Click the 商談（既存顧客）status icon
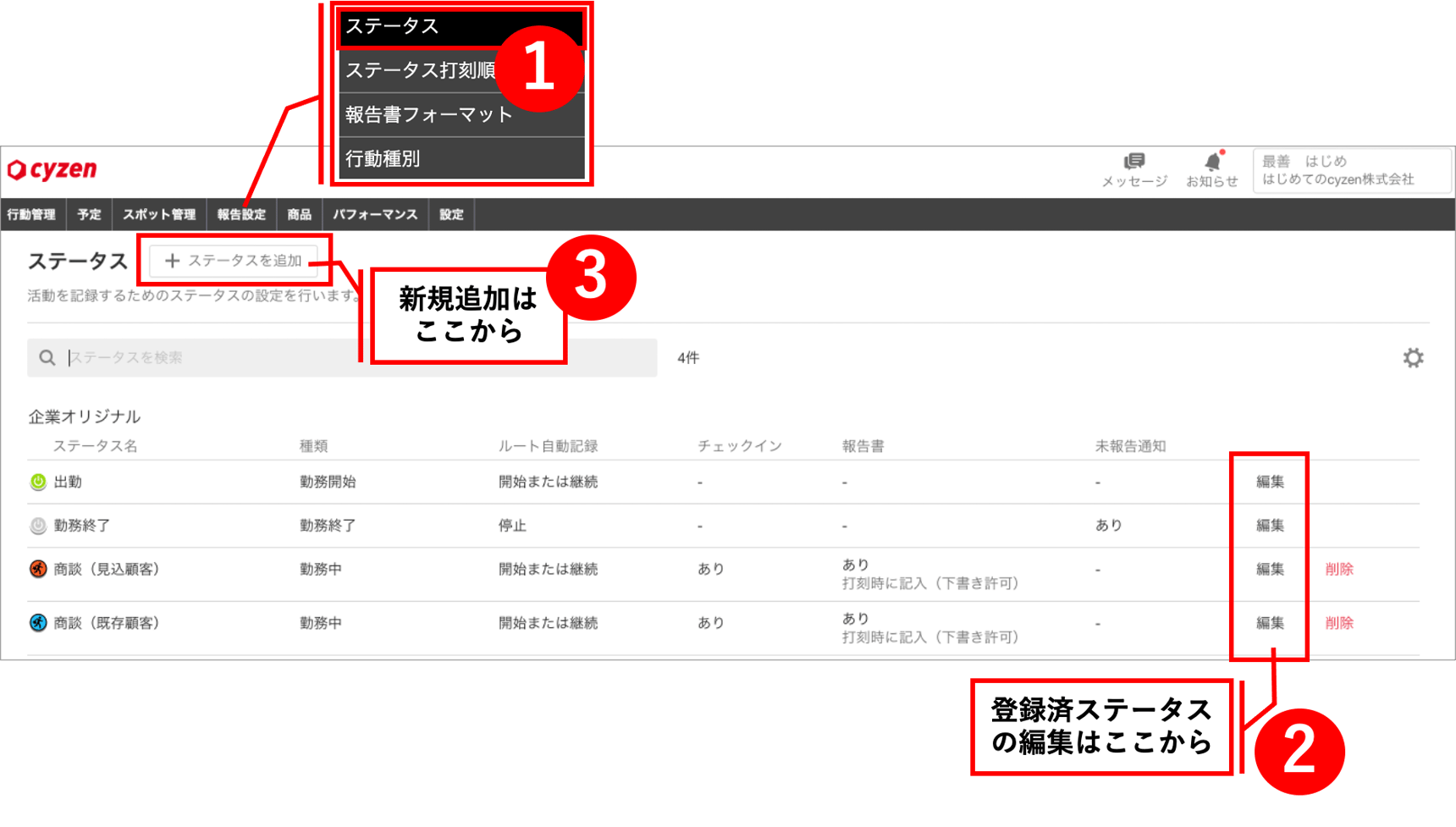The image size is (1456, 827). coord(38,623)
